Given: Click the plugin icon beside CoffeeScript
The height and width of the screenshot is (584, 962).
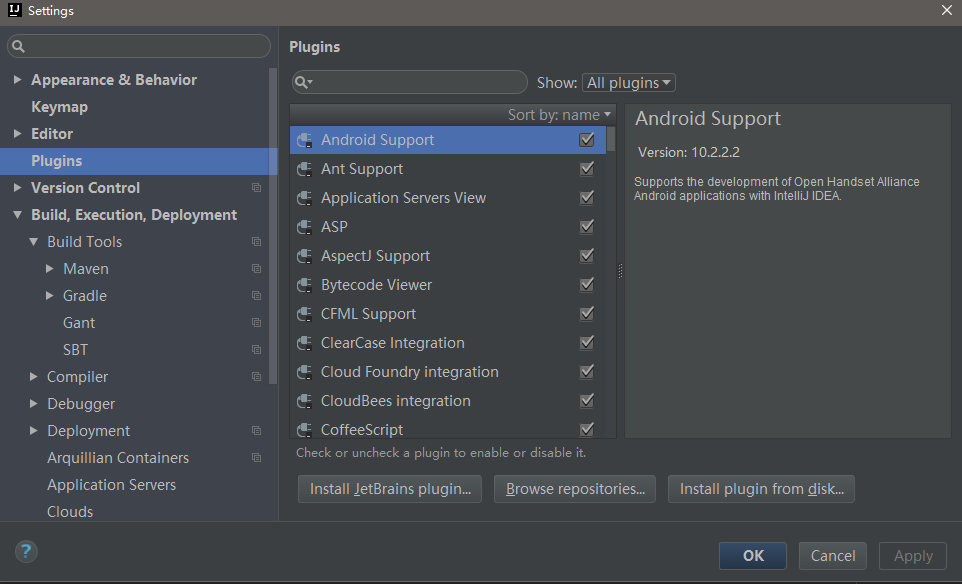Looking at the screenshot, I should (x=305, y=430).
